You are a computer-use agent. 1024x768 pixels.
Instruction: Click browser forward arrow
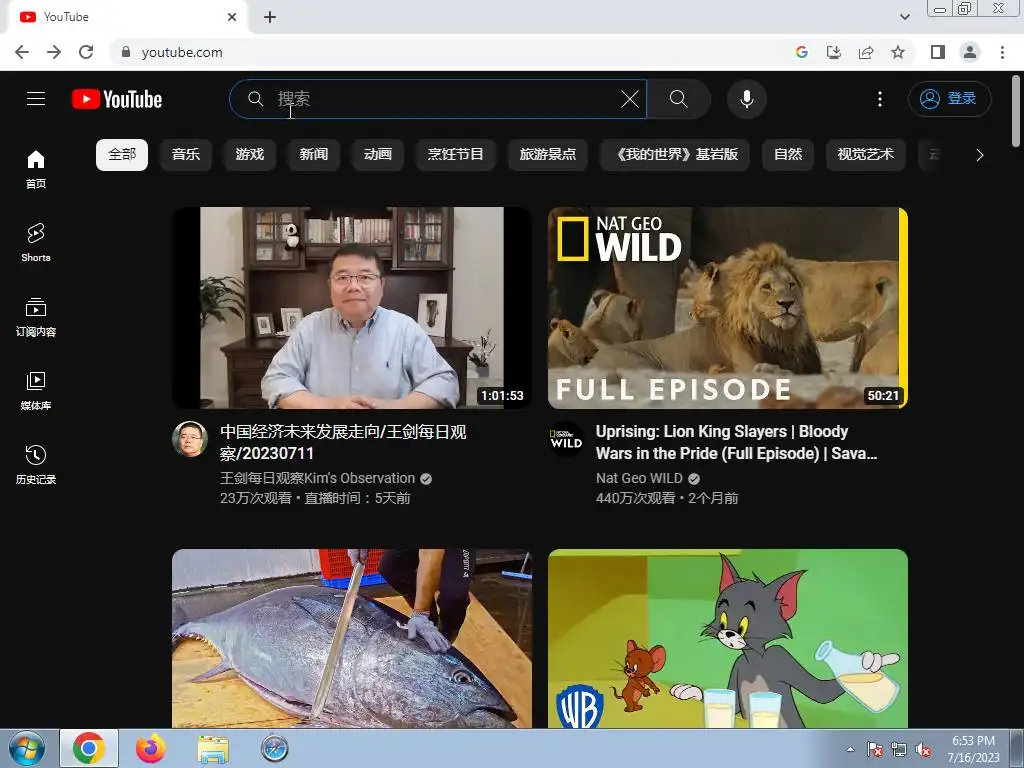54,52
